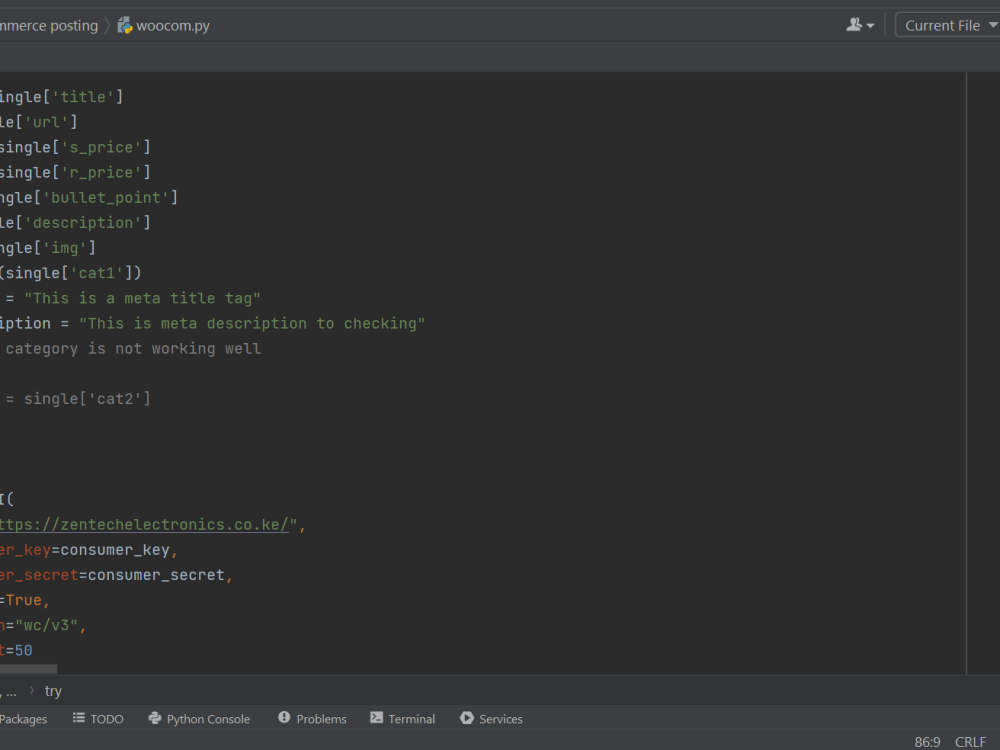This screenshot has width=1000, height=750.
Task: Open the zentechelectronics.co.ke URL link
Action: pos(144,525)
